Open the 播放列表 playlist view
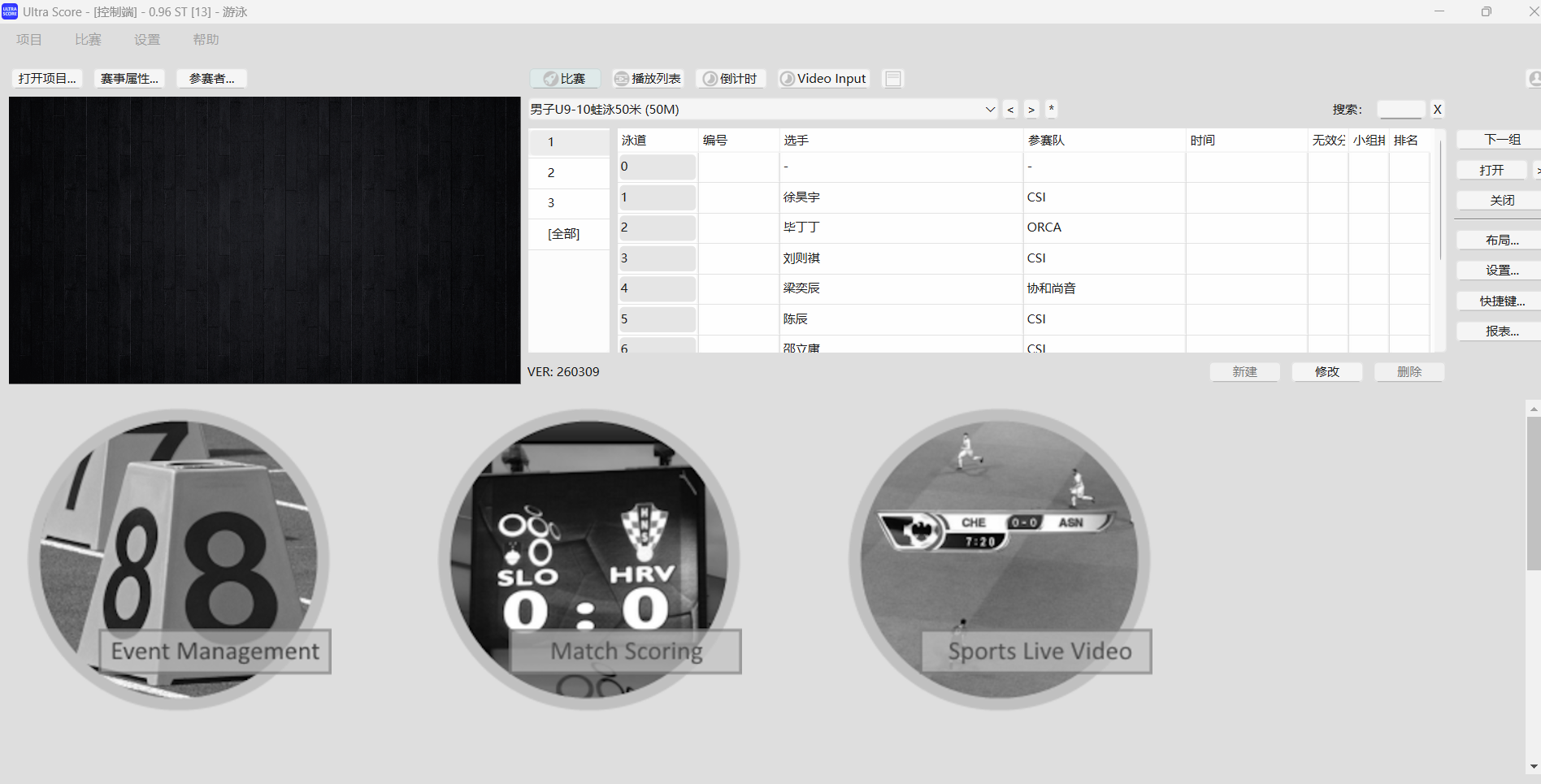This screenshot has height=784, width=1541. pos(648,79)
